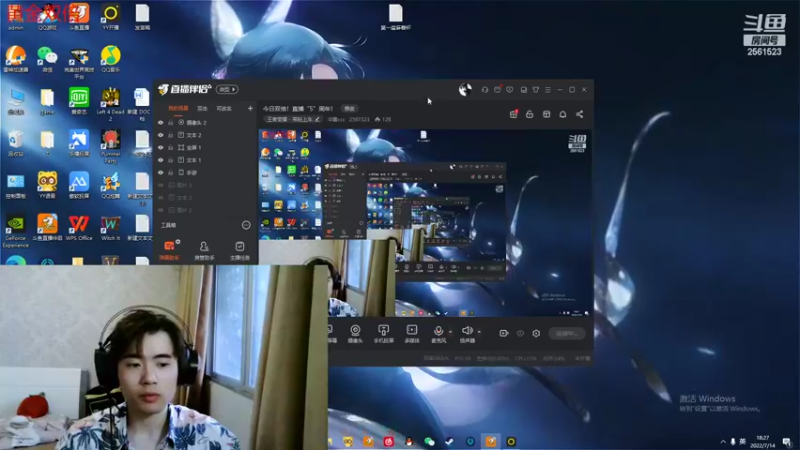Click the shirt skin icon in title bar

pos(536,90)
